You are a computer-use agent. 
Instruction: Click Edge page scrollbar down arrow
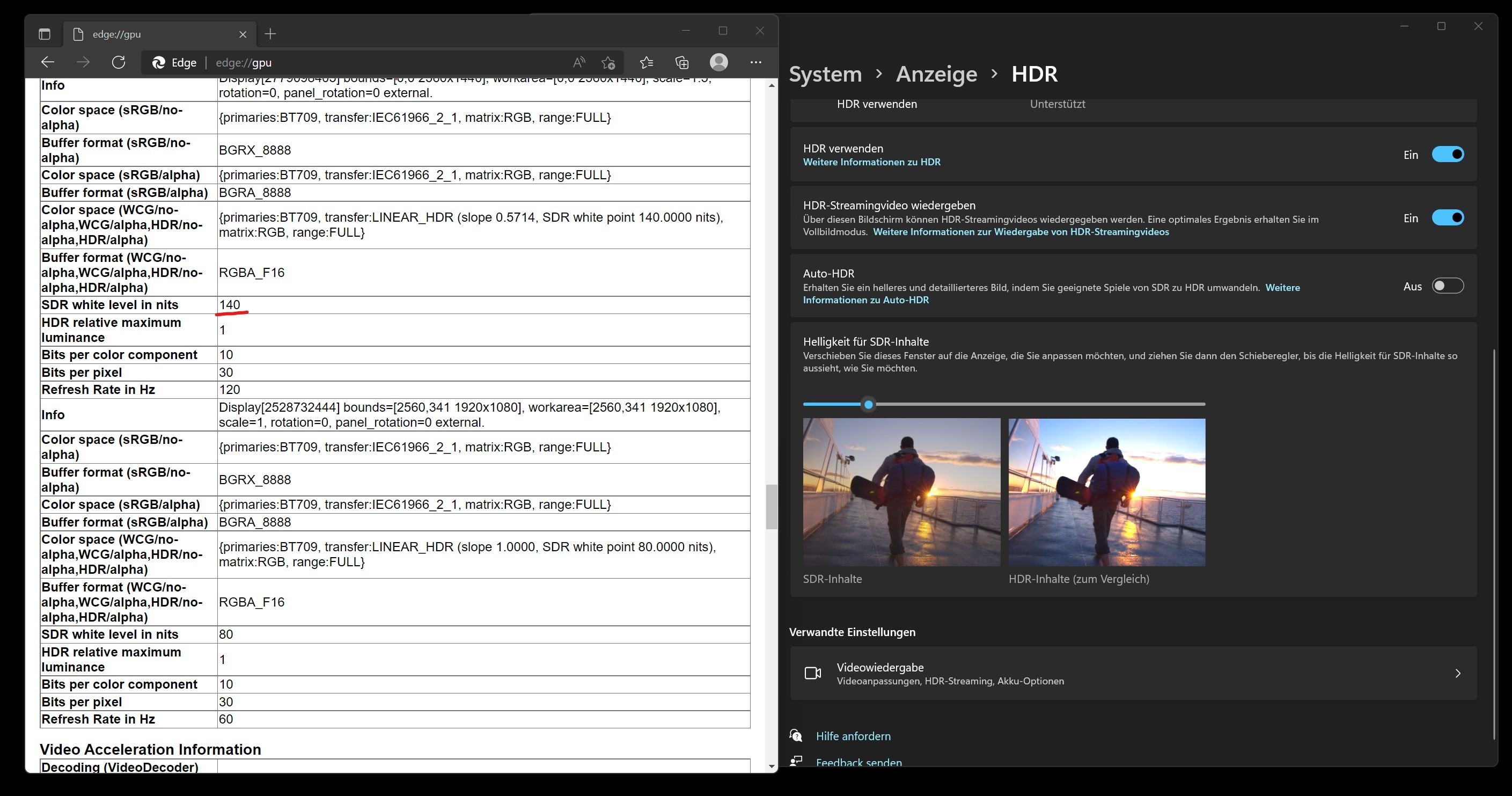tap(772, 766)
